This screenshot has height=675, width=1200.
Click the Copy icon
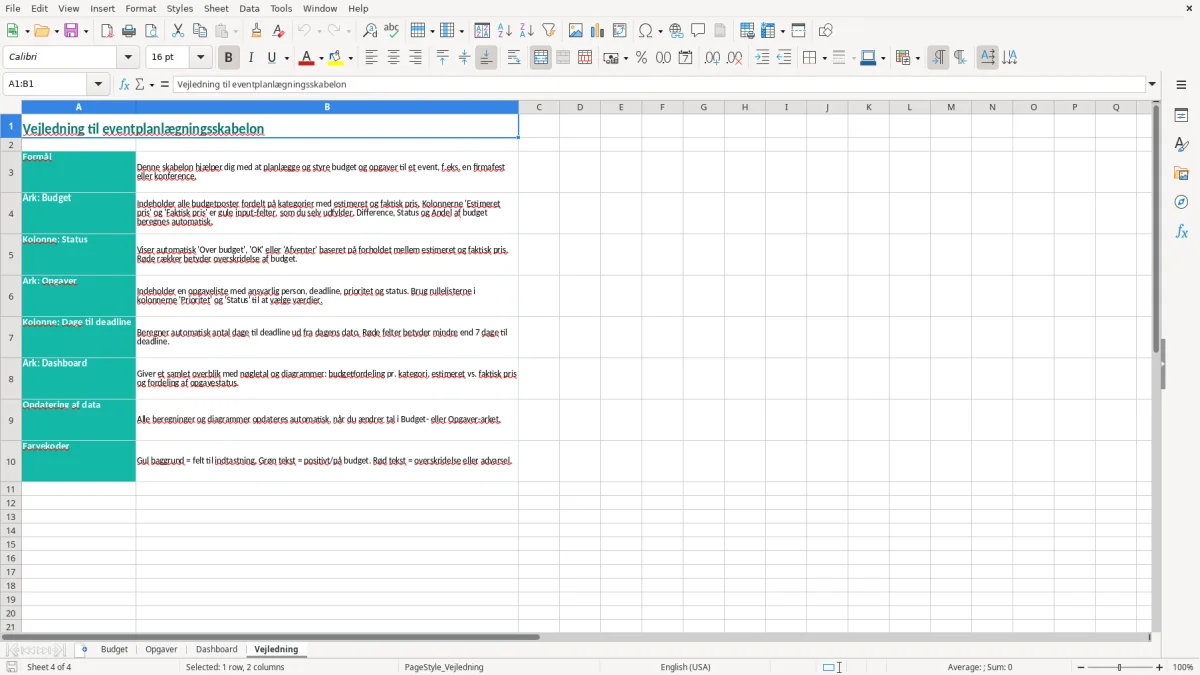200,31
